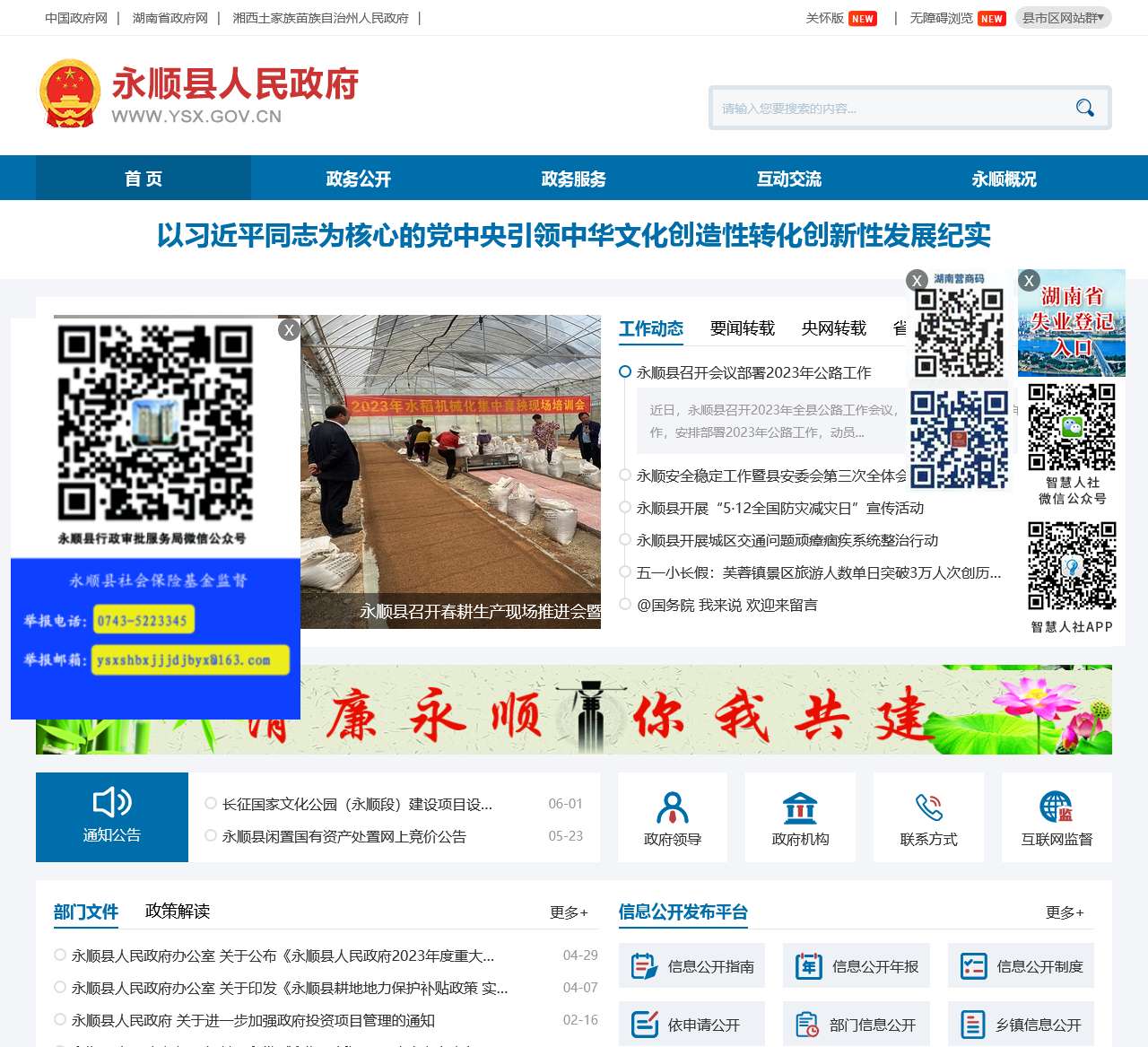Click the 部门信息公开 clipboard icon
Screen dimensions: 1148x1047
(807, 1025)
